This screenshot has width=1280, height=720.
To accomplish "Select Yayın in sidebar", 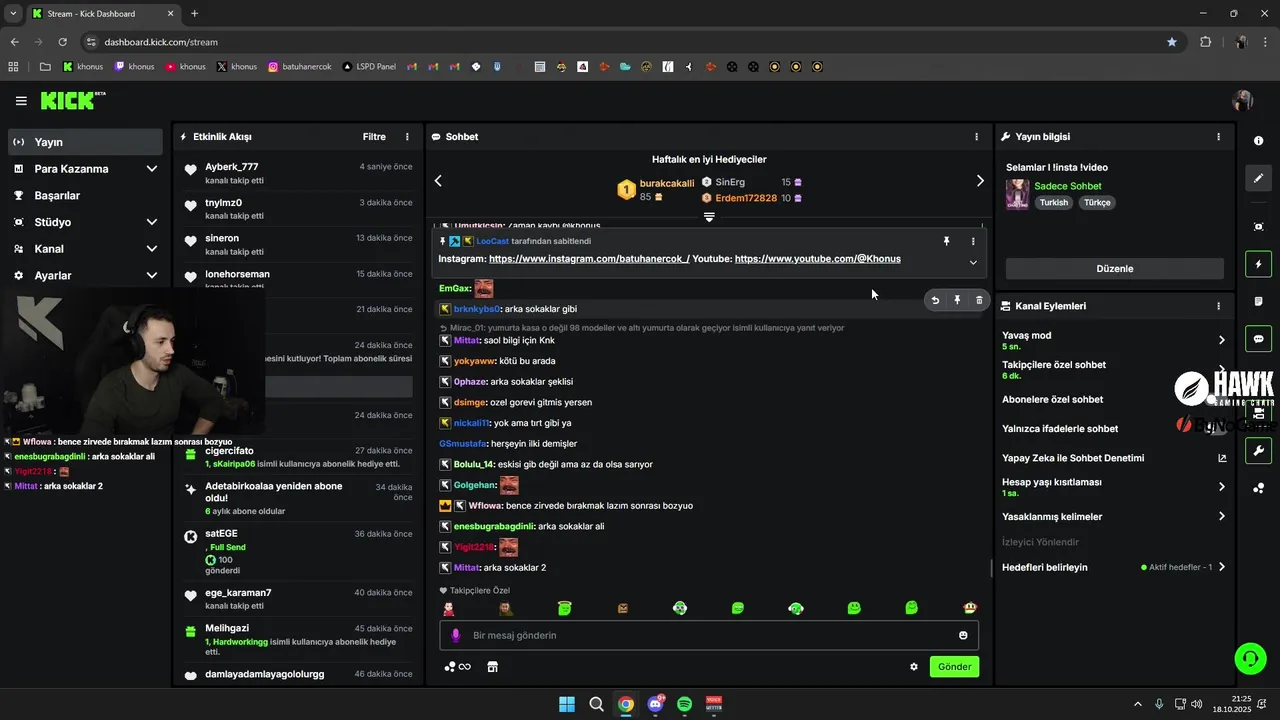I will (85, 142).
